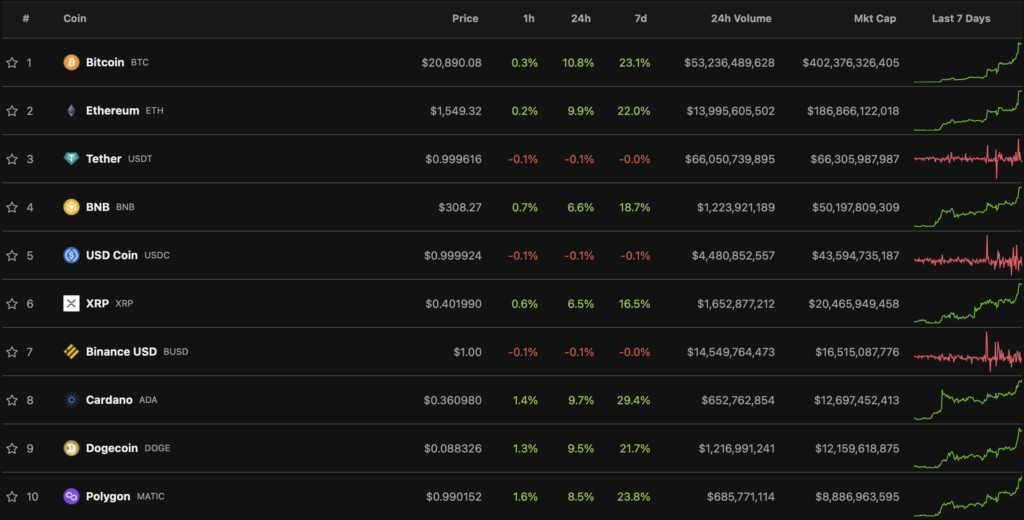Click Ethereum price $1,549.32
1024x520 pixels.
click(x=456, y=111)
